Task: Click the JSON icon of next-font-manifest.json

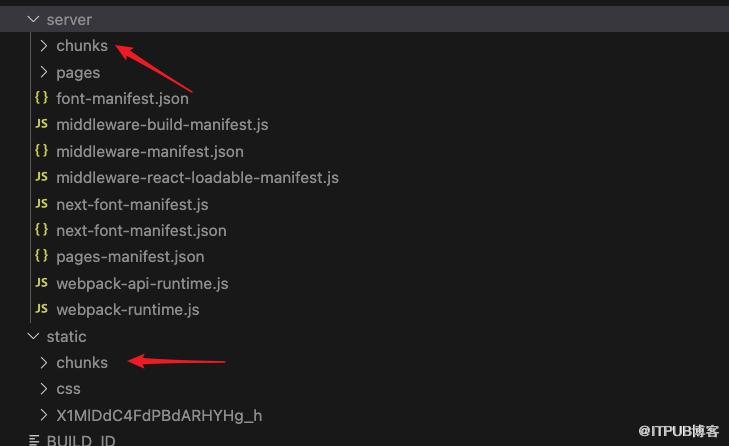Action: tap(41, 229)
